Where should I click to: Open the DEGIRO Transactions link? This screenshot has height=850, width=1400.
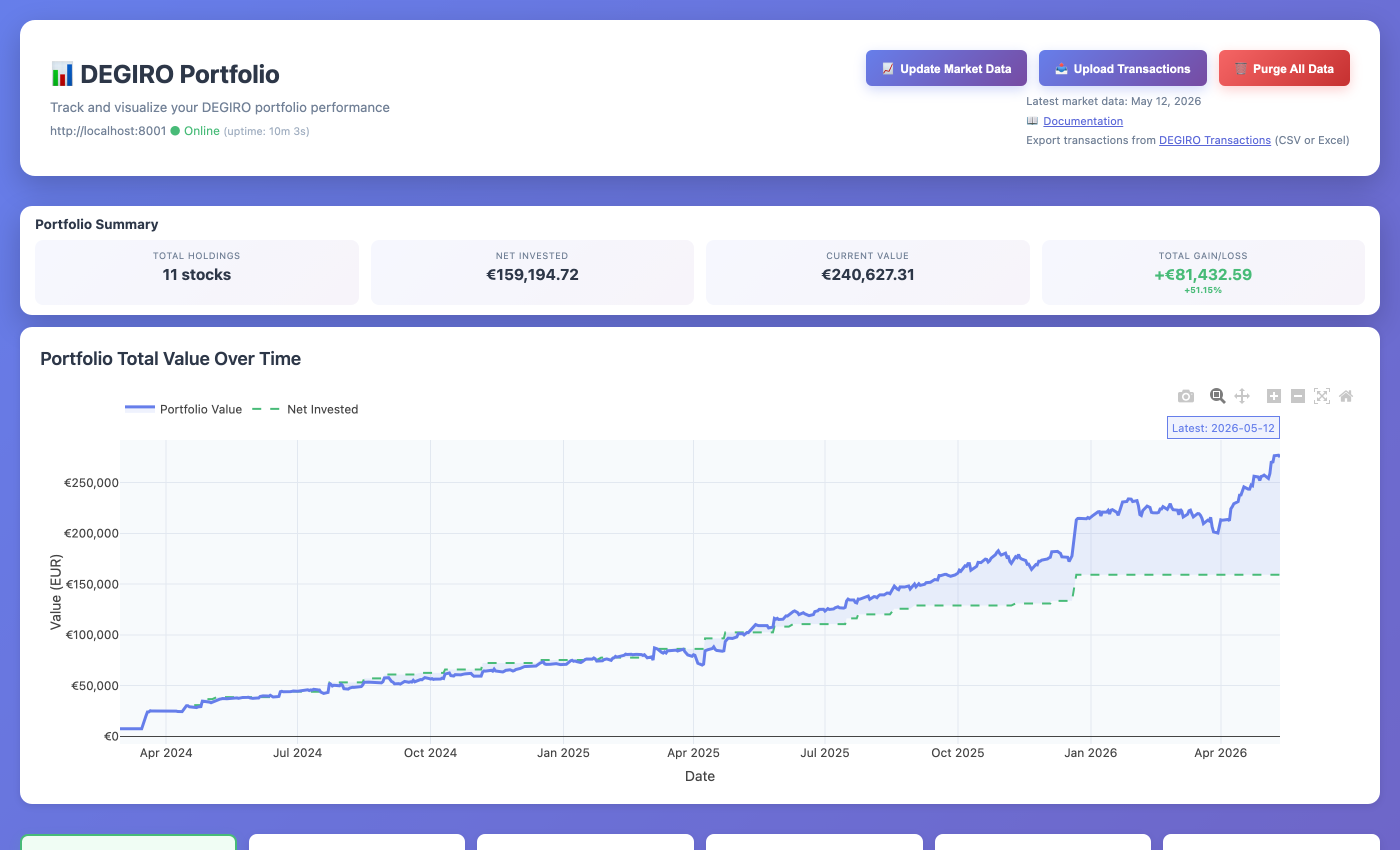1215,140
